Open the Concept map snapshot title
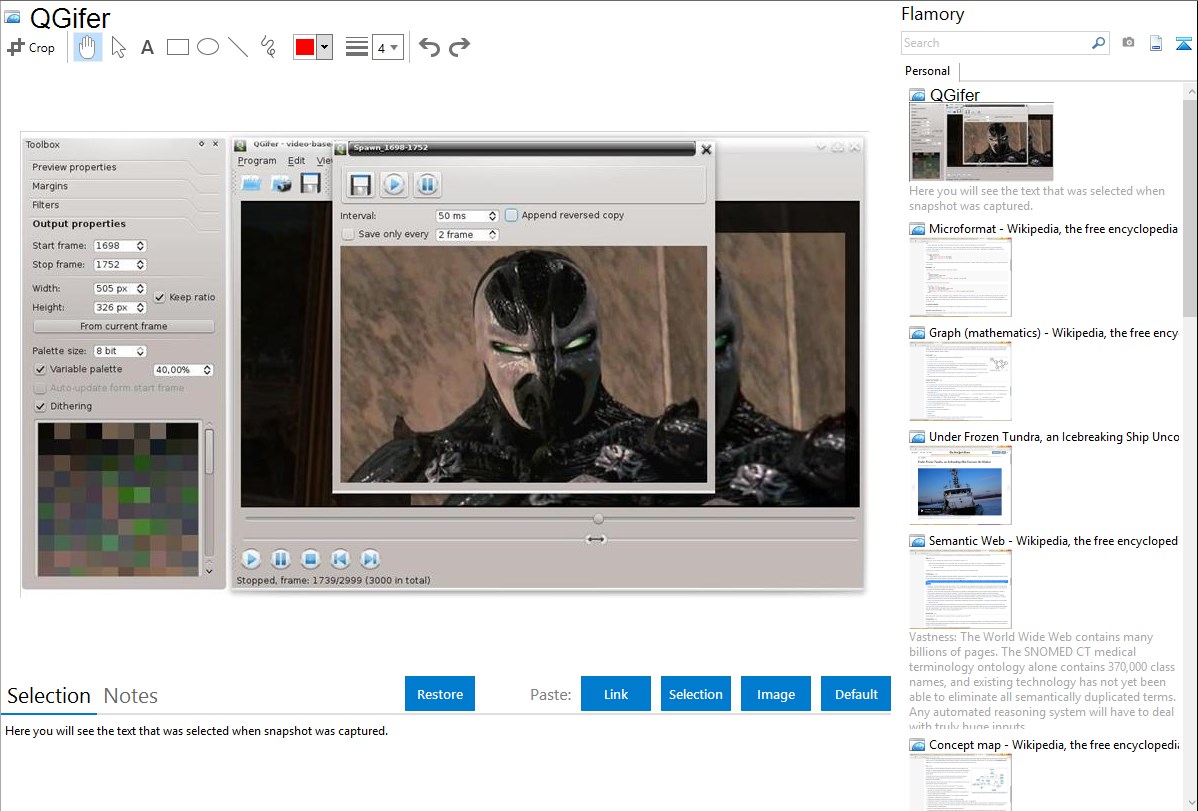1198x811 pixels. coord(1053,744)
